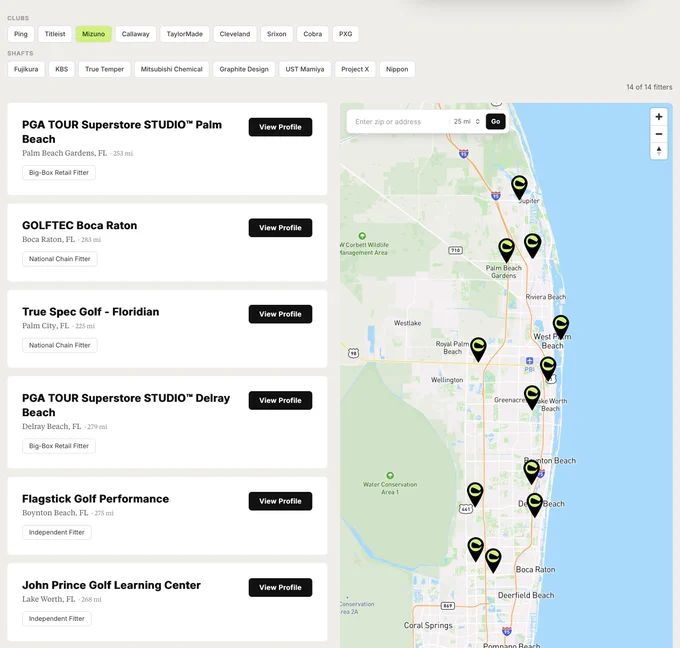This screenshot has width=680, height=648.
Task: Zoom out on the map
Action: pos(658,134)
